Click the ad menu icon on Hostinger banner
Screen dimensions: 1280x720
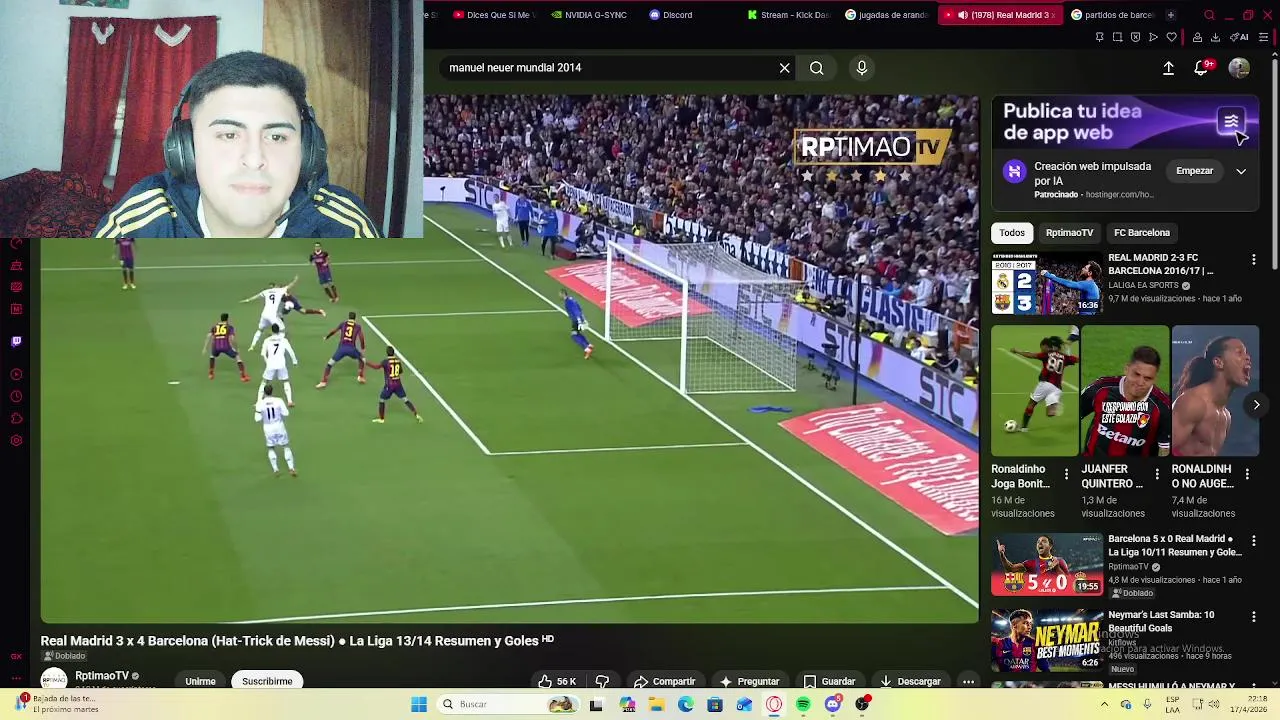(1231, 122)
